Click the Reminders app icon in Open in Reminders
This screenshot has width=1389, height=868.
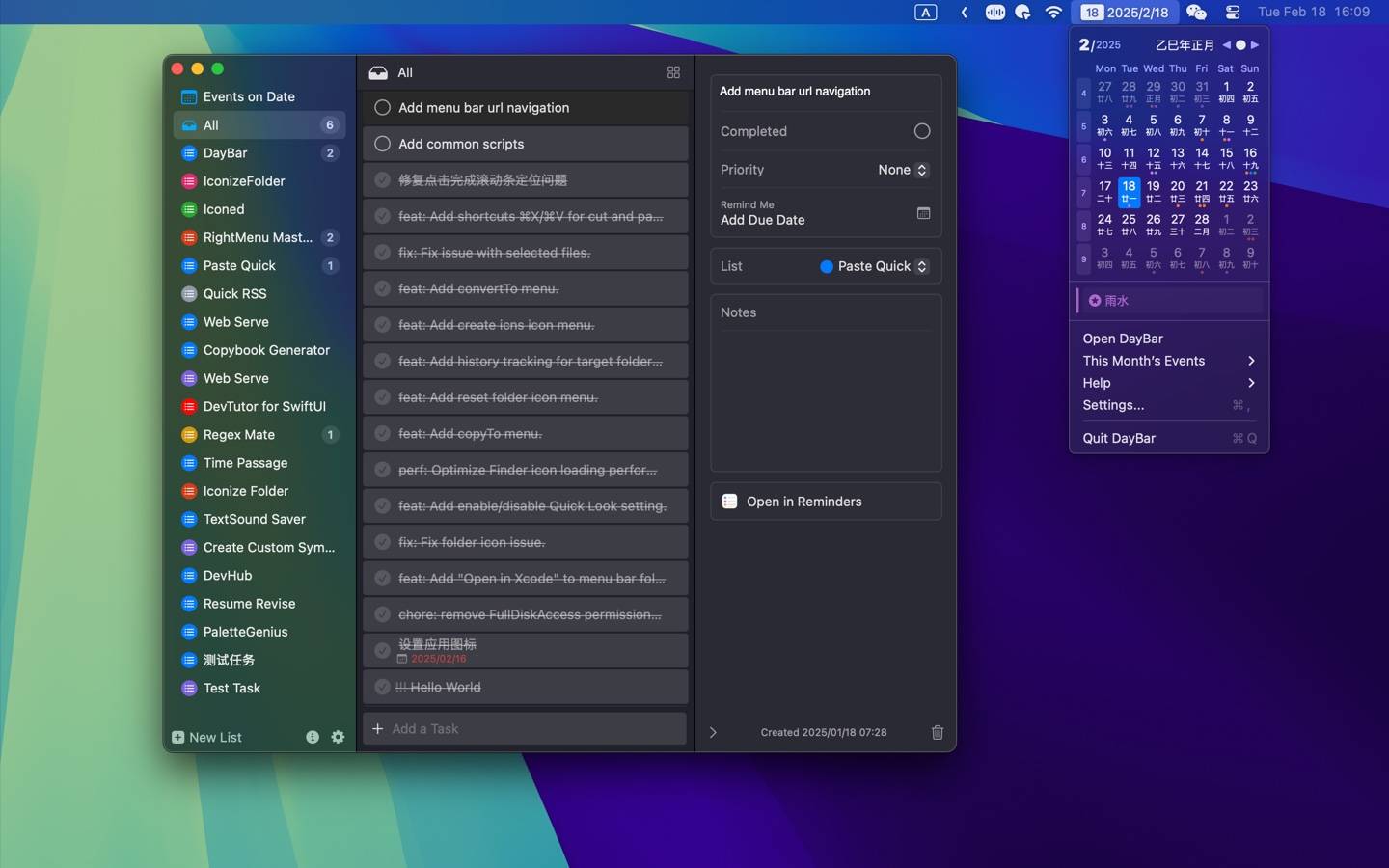click(729, 502)
